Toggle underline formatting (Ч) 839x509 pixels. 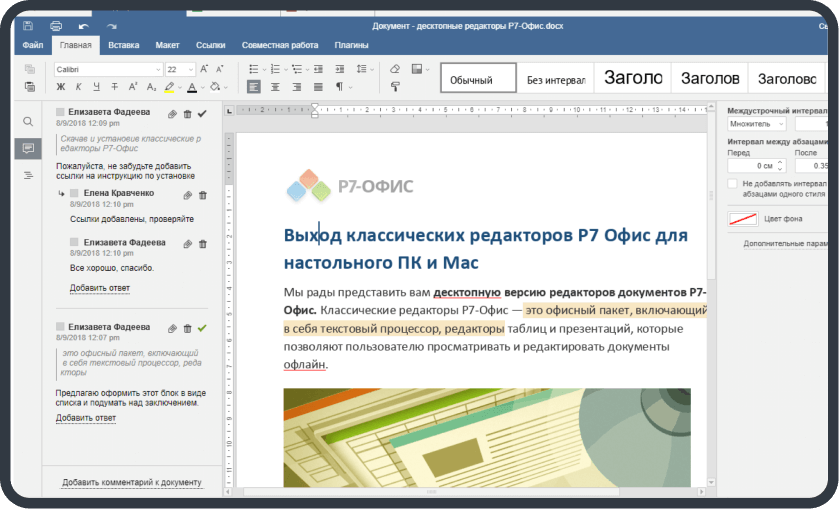96,87
